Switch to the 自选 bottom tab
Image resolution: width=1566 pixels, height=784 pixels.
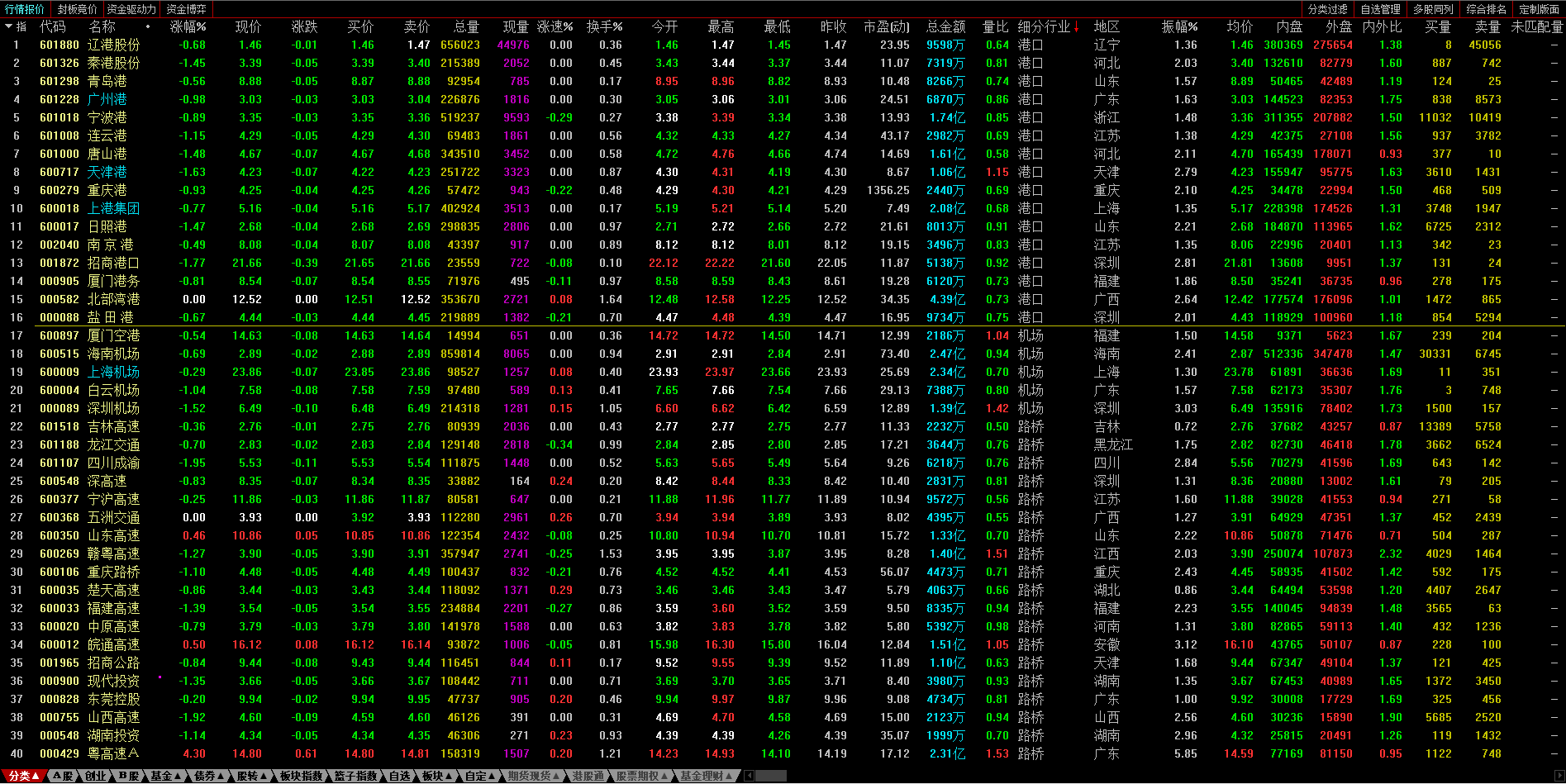pos(399,776)
